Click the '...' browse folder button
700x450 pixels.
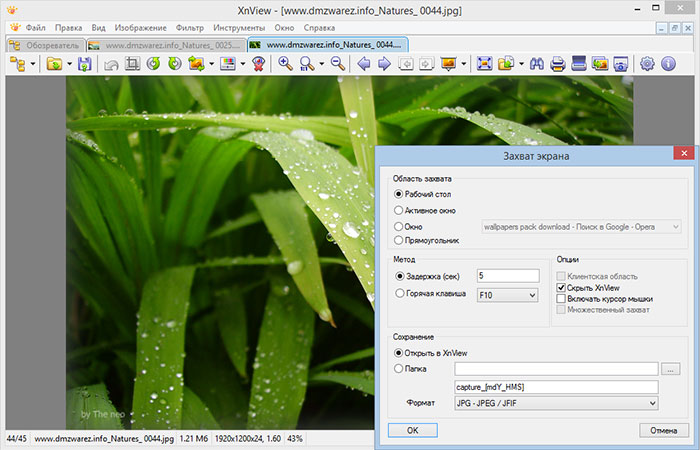tap(671, 369)
